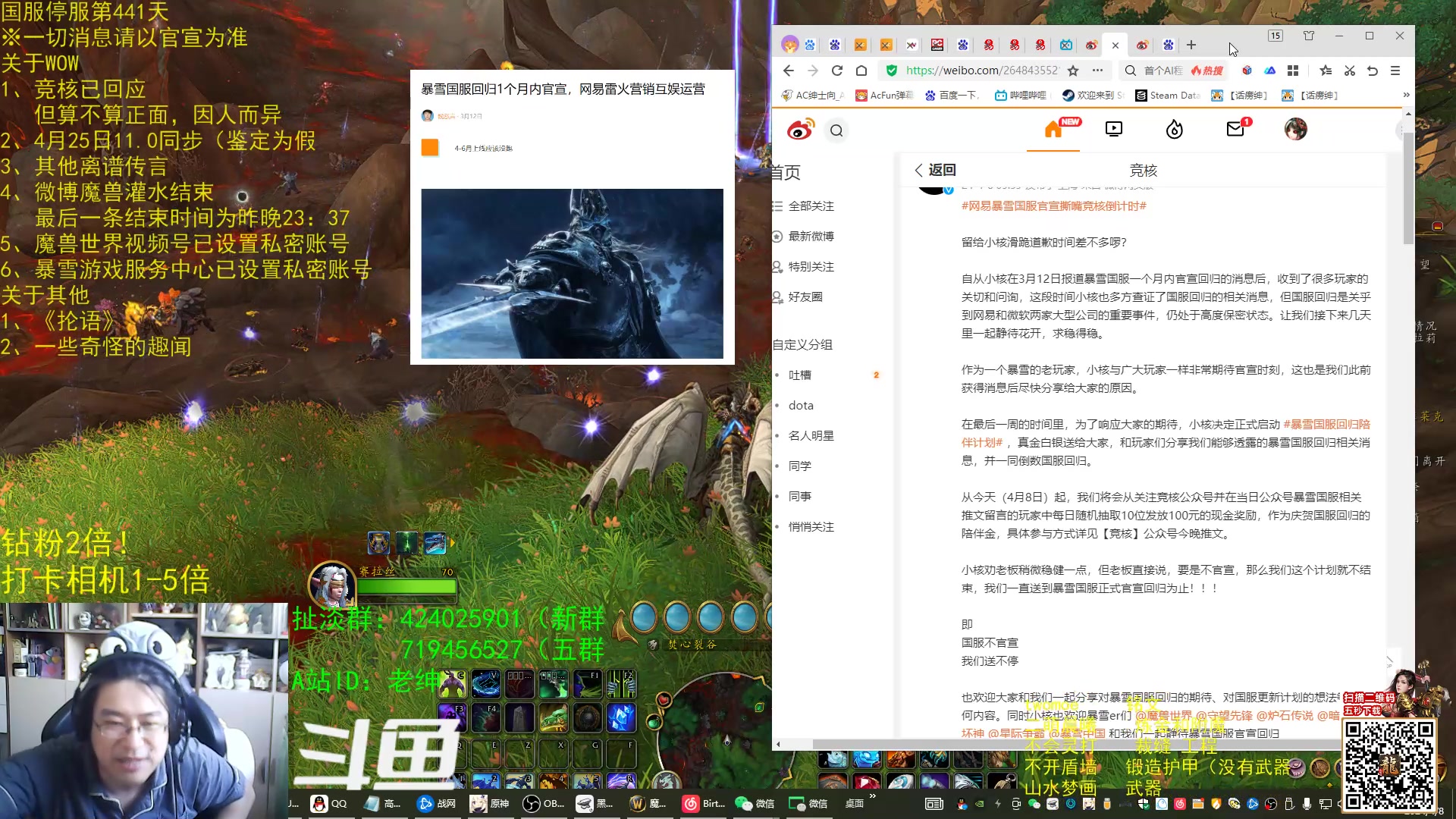Open a new browser tab
The height and width of the screenshot is (819, 1456).
pyautogui.click(x=1191, y=45)
